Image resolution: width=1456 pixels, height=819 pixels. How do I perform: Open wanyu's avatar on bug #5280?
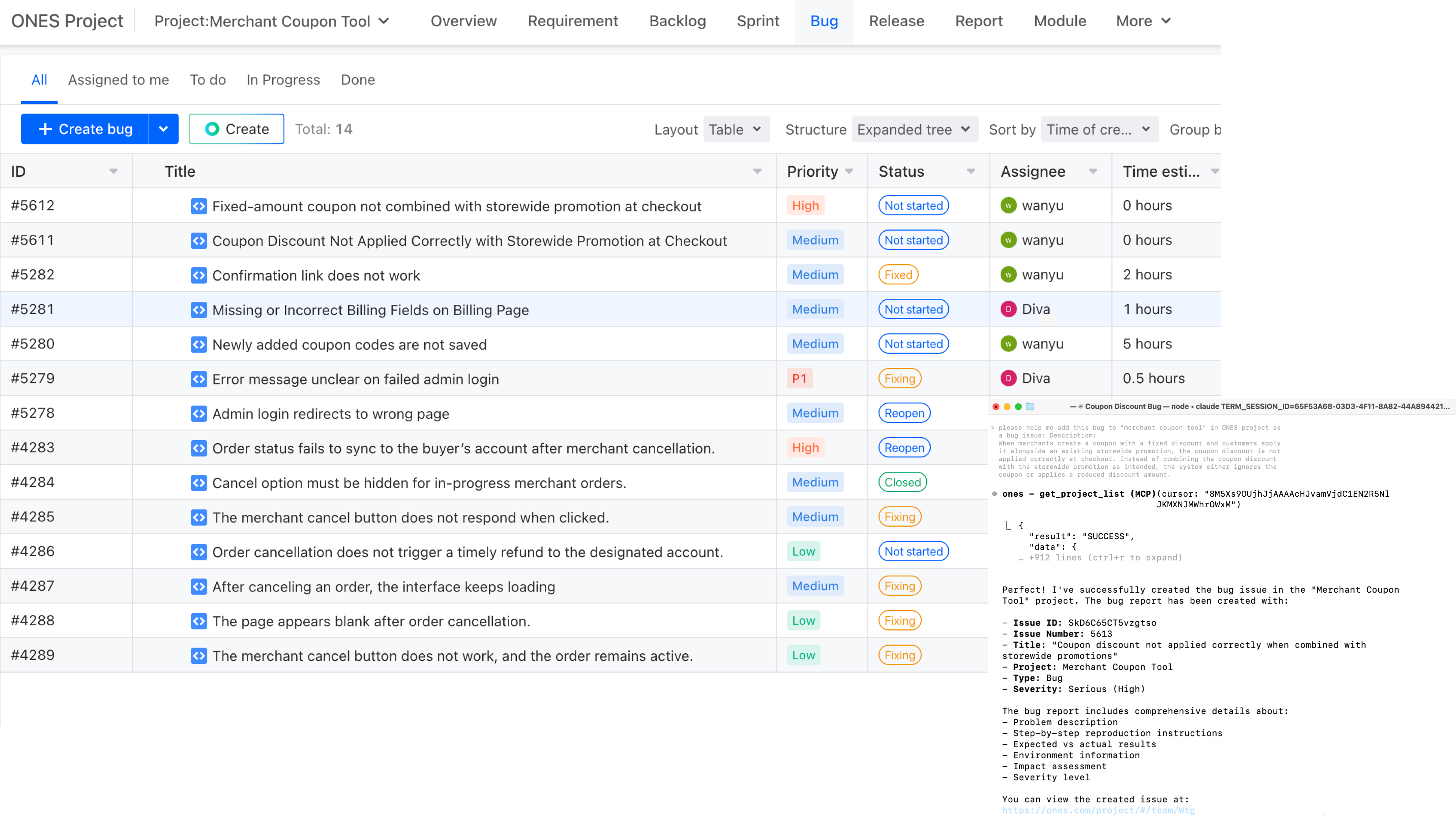(x=1009, y=344)
